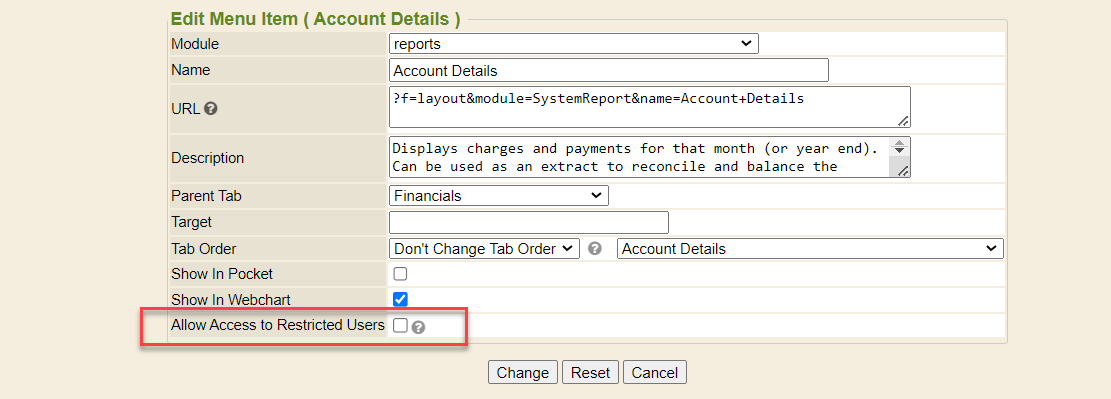Check Allow Access to Restricted Users
The width and height of the screenshot is (1111, 399).
pos(400,325)
